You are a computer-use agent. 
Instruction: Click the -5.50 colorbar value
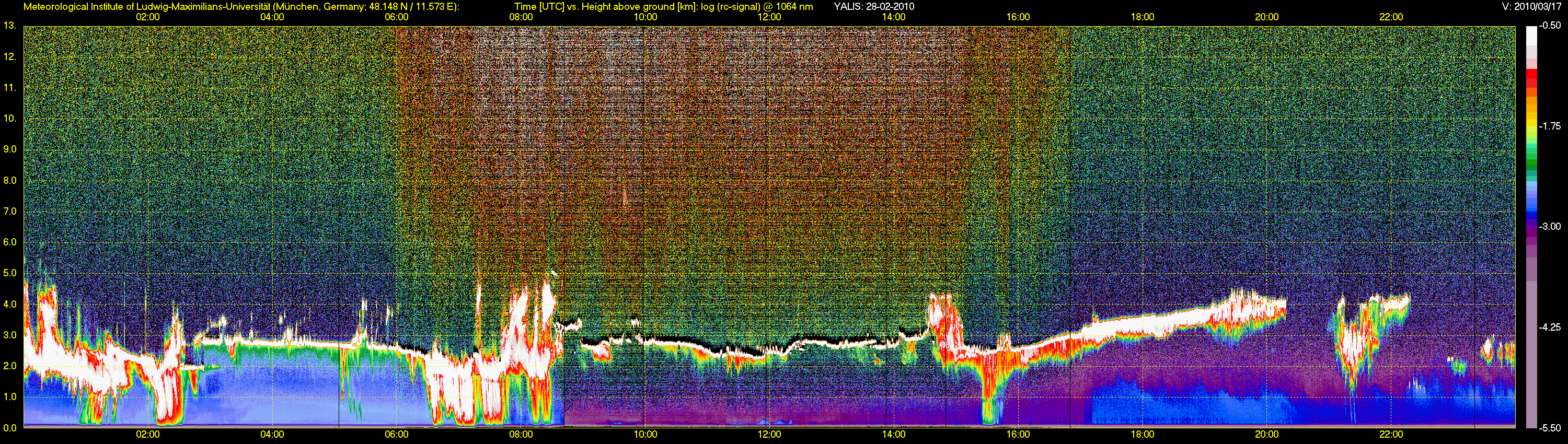click(x=1550, y=428)
